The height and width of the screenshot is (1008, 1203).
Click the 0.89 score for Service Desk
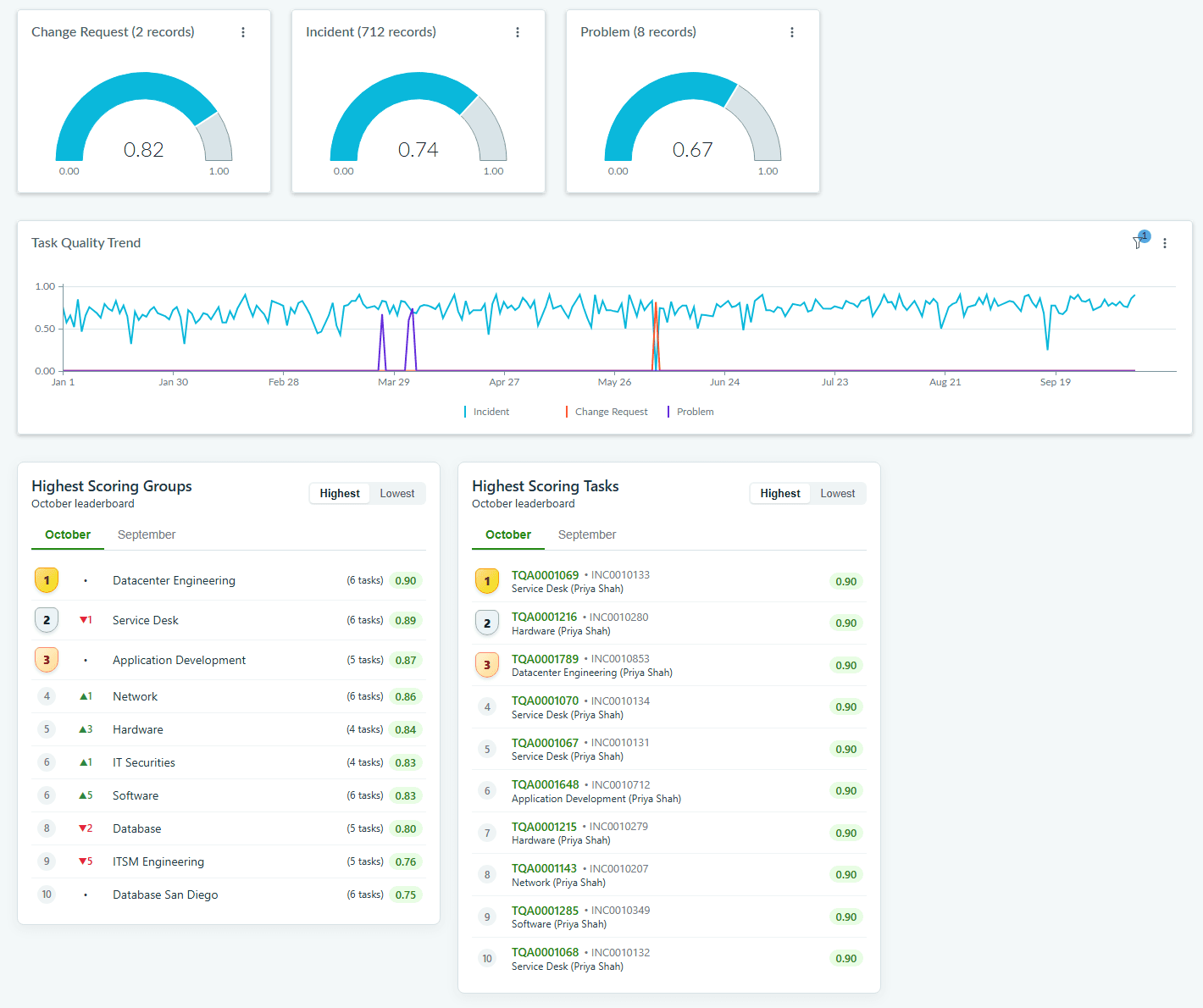[406, 620]
